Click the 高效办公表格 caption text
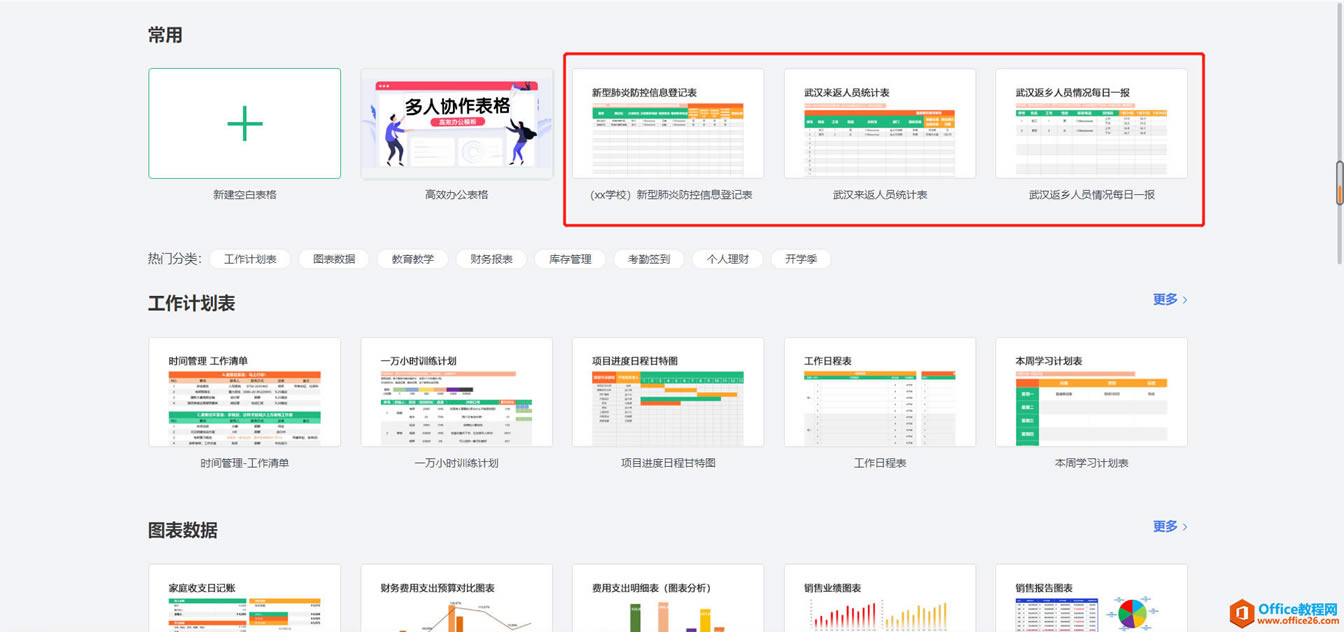Image resolution: width=1344 pixels, height=632 pixels. point(457,195)
